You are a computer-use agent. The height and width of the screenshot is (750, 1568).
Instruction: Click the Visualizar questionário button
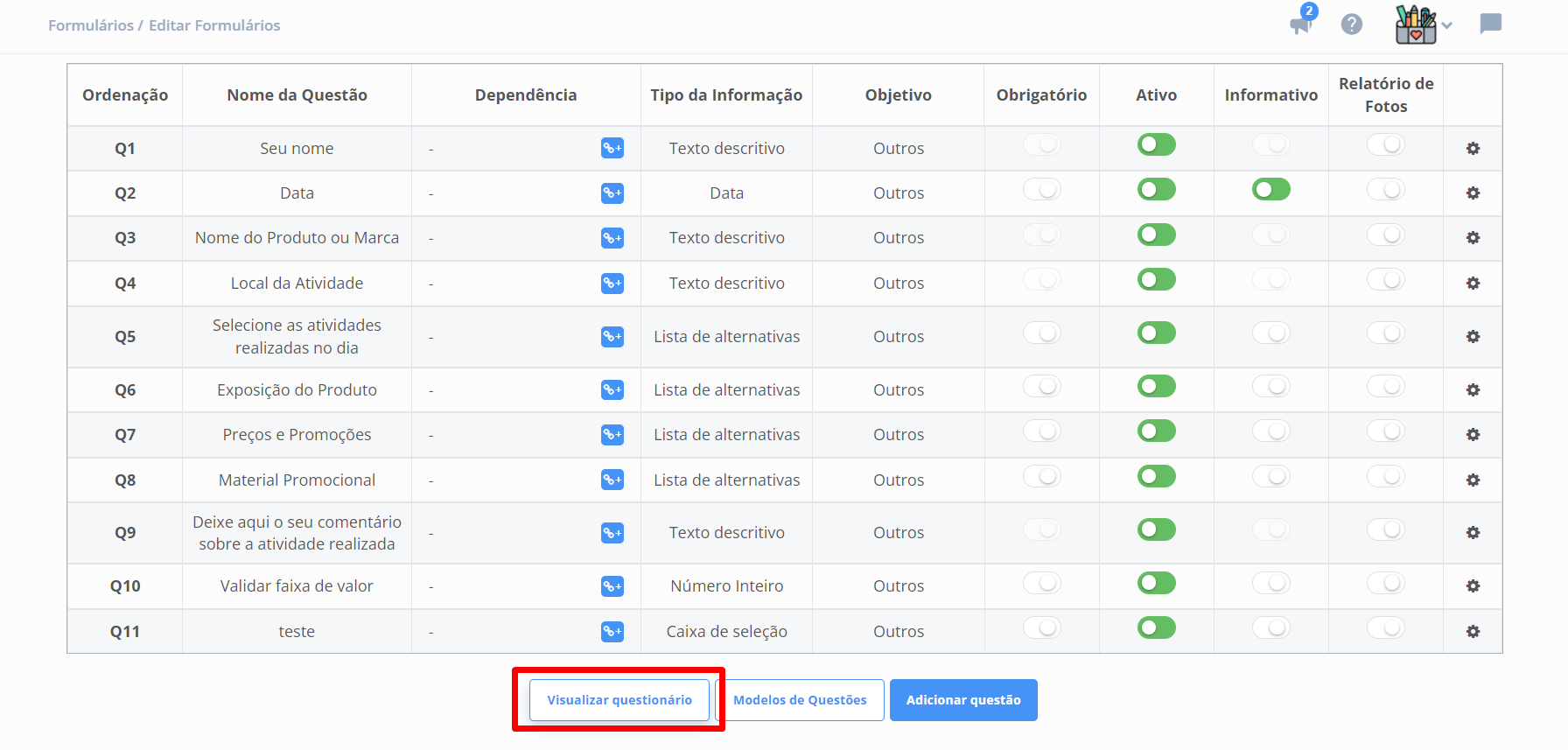click(619, 700)
